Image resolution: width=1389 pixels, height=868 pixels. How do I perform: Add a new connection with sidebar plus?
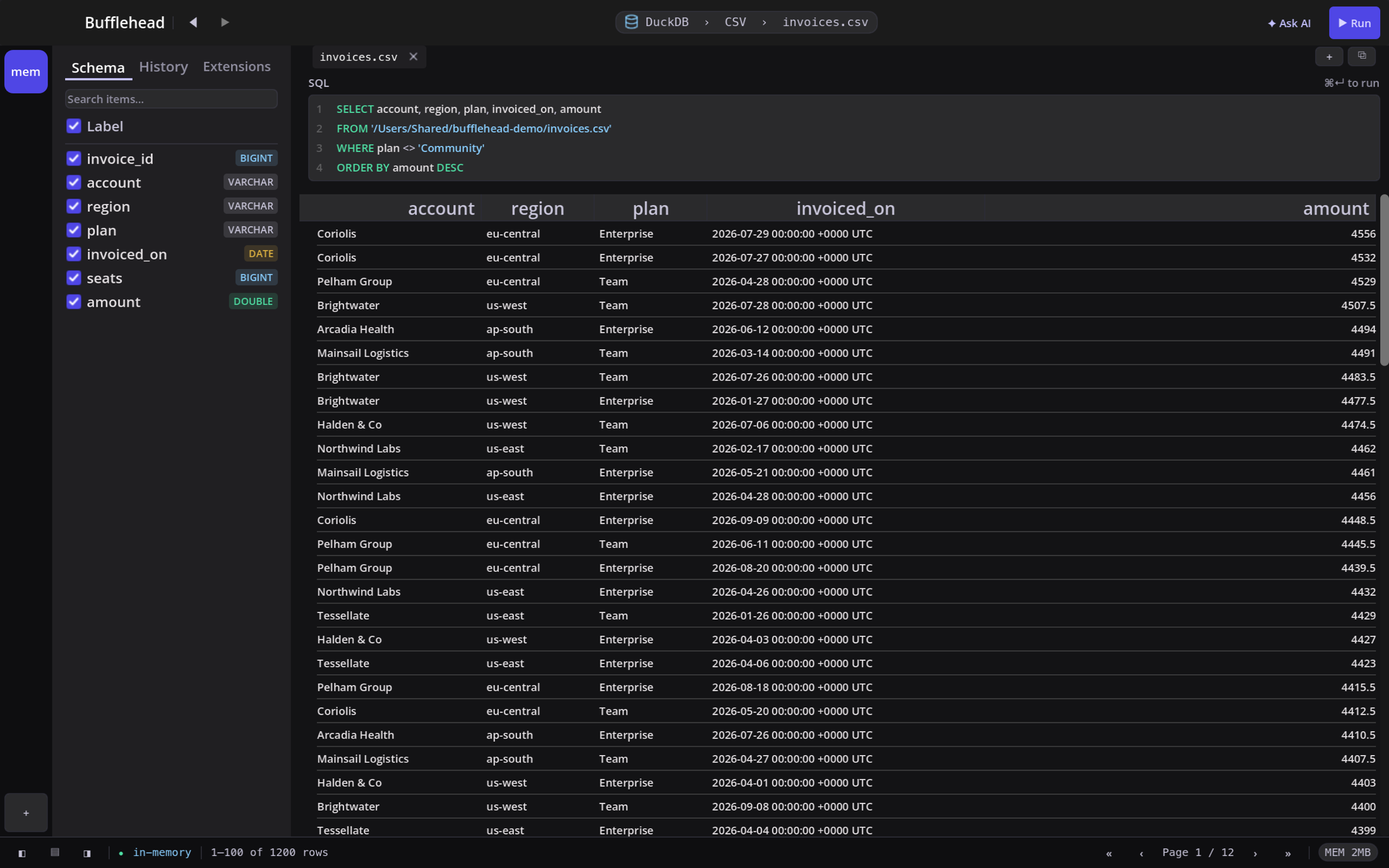click(x=26, y=812)
